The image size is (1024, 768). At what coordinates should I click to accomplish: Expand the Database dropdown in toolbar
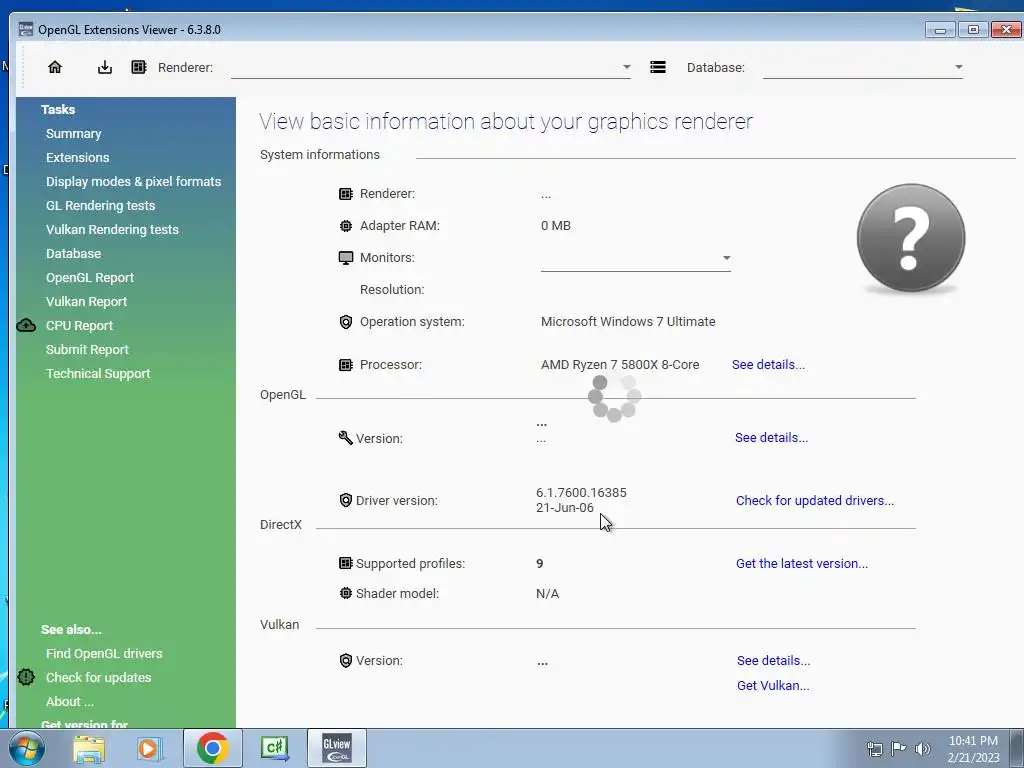click(x=958, y=67)
